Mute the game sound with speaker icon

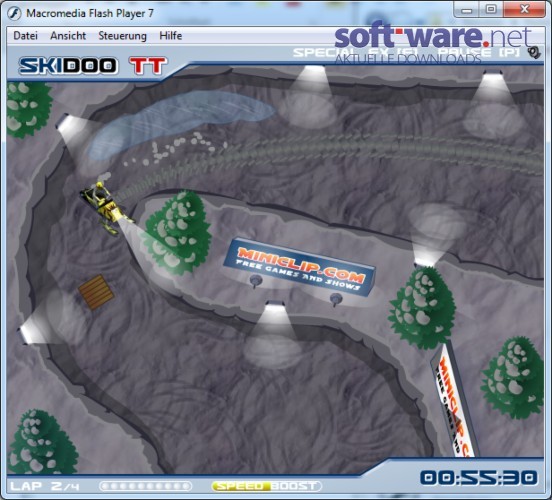pyautogui.click(x=534, y=52)
